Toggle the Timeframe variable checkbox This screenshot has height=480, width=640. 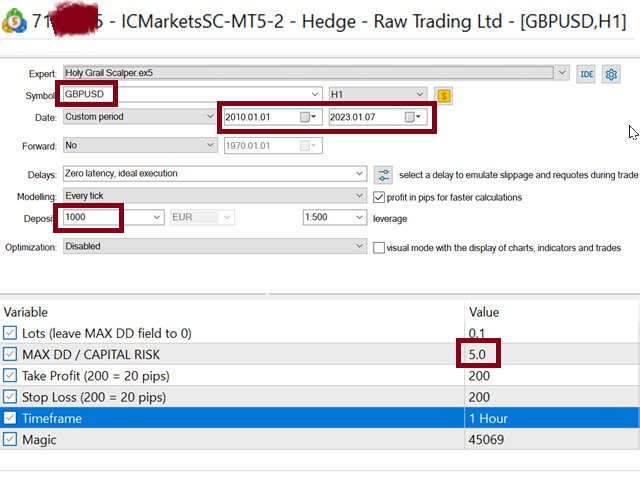click(10, 418)
